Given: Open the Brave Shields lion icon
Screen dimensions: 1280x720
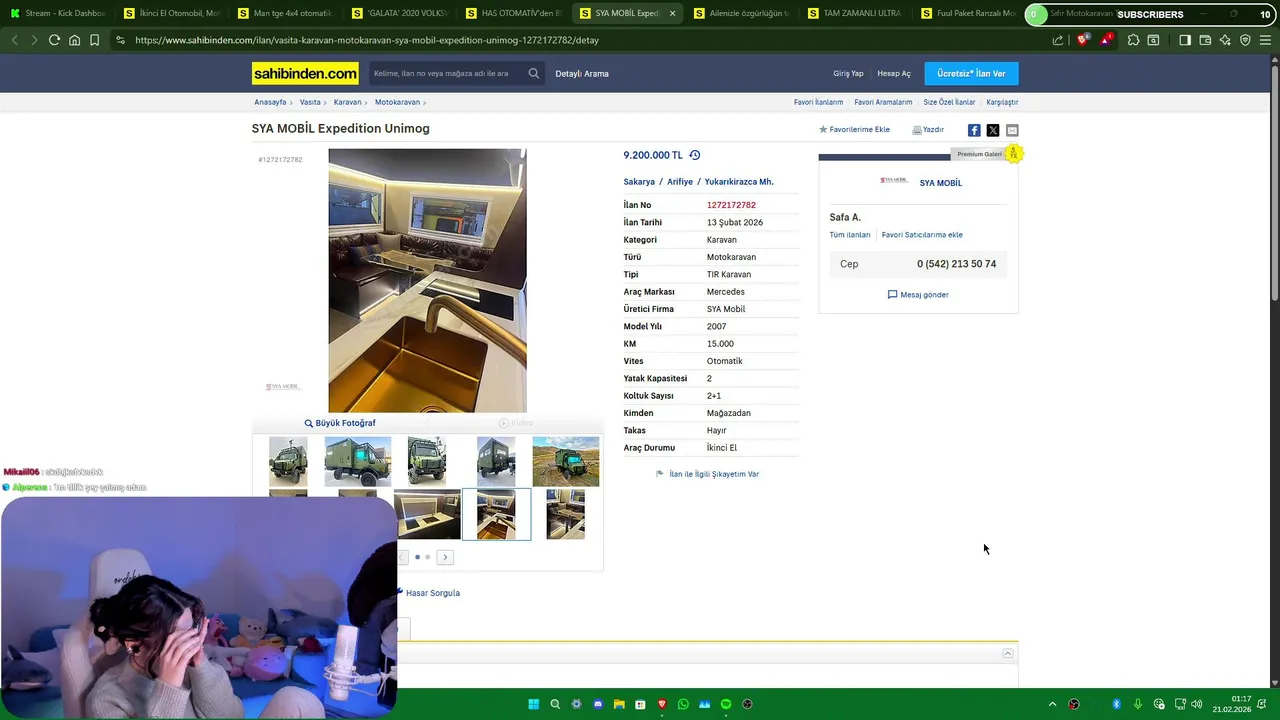Looking at the screenshot, I should 1083,40.
